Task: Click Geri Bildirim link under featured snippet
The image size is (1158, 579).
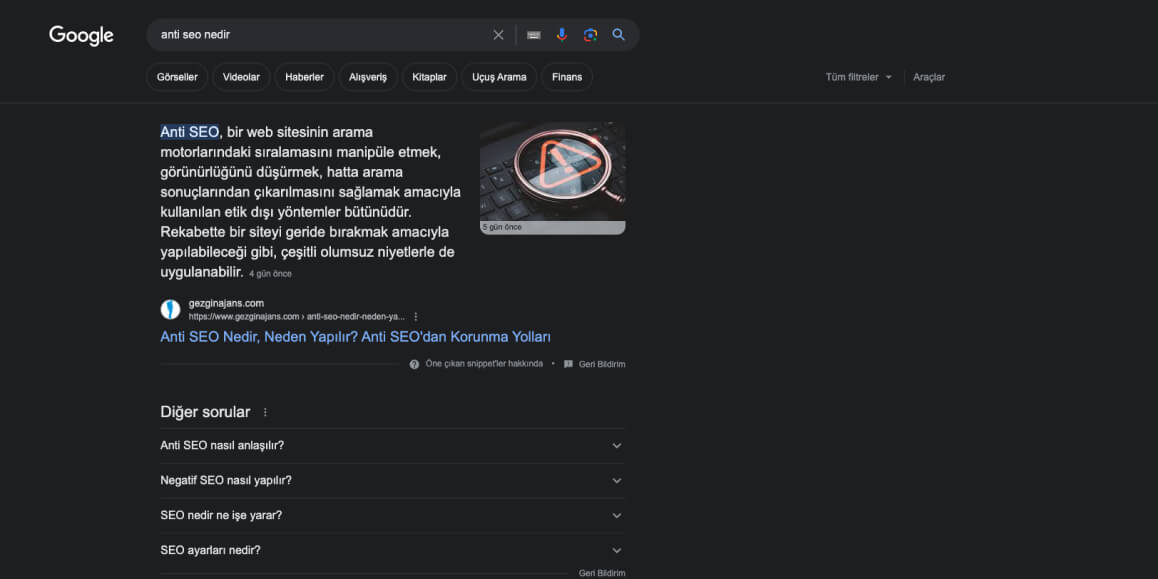Action: [602, 364]
